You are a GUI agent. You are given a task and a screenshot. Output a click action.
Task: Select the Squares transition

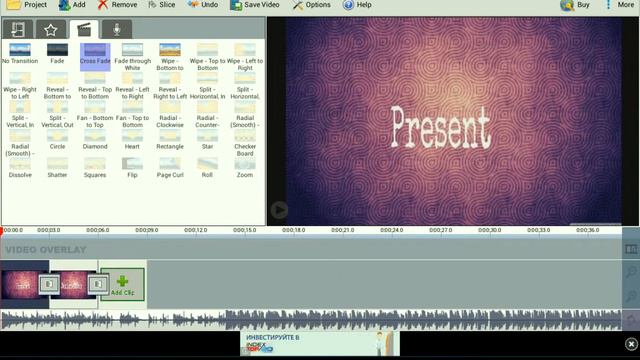[x=95, y=168]
